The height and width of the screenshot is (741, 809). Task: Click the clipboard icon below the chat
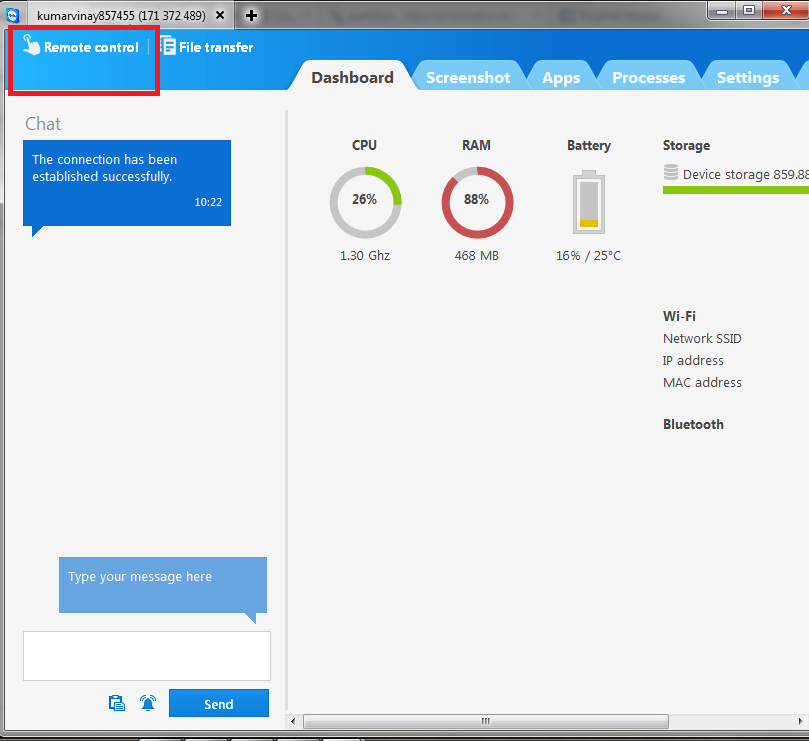117,703
